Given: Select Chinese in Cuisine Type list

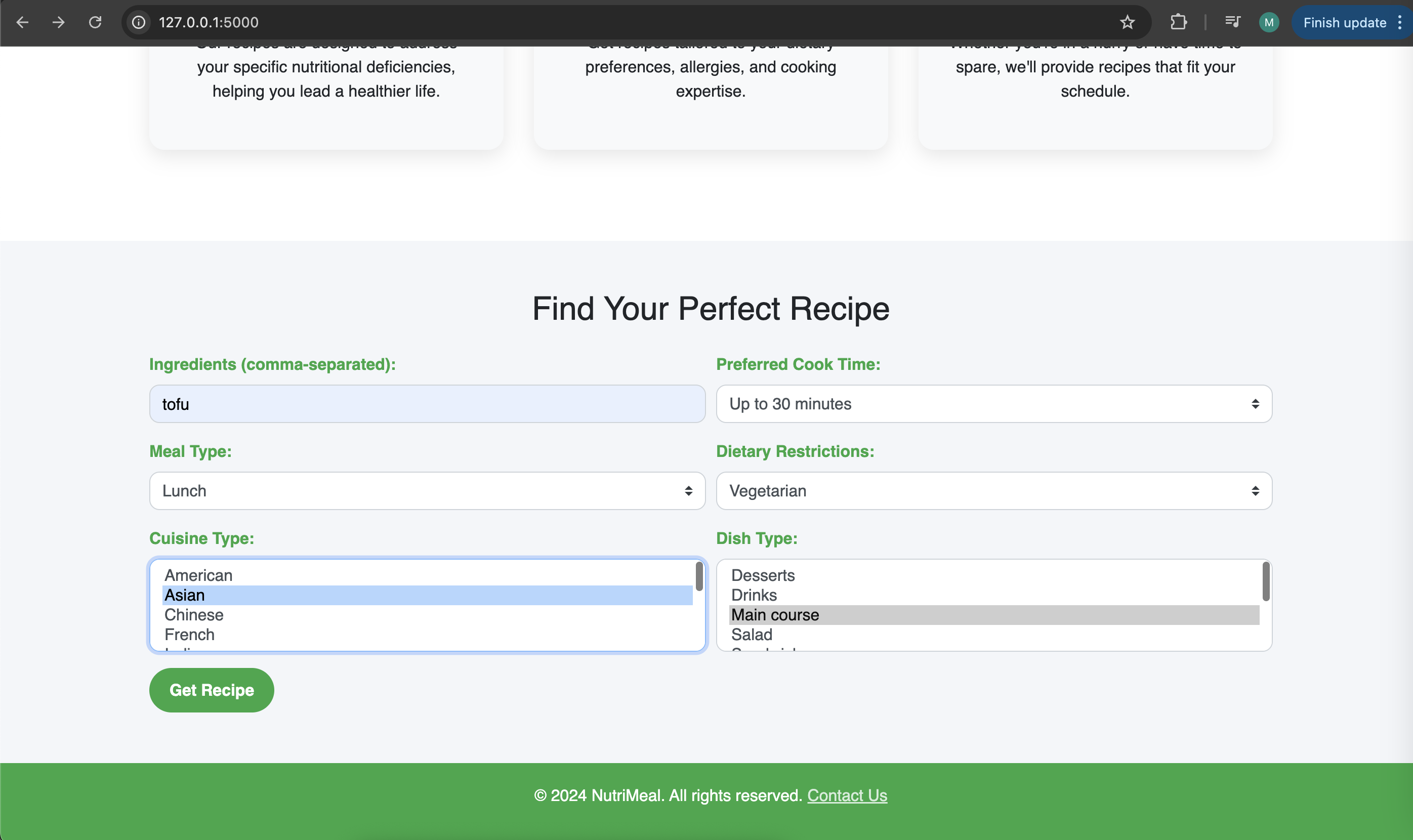Looking at the screenshot, I should coord(194,615).
